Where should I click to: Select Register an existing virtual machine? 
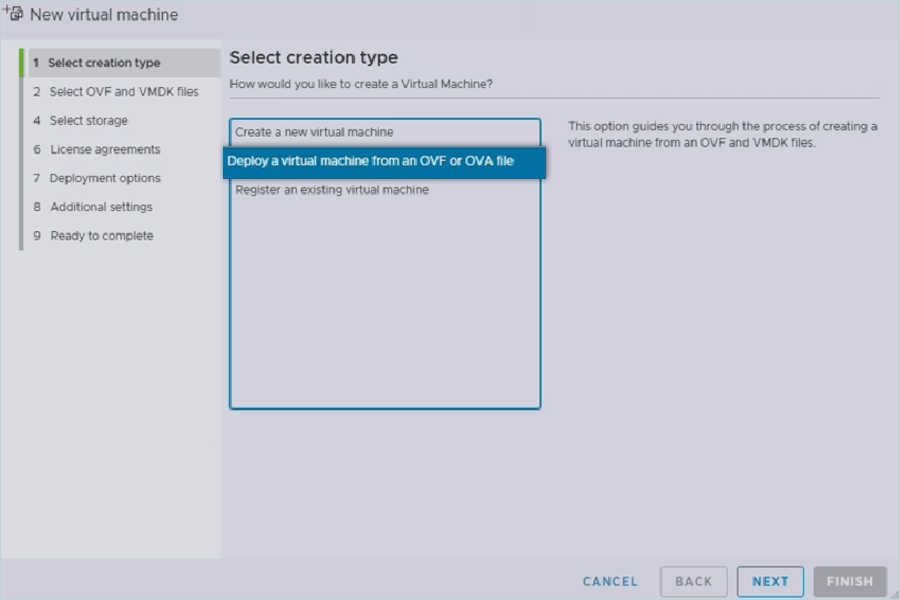(x=332, y=190)
